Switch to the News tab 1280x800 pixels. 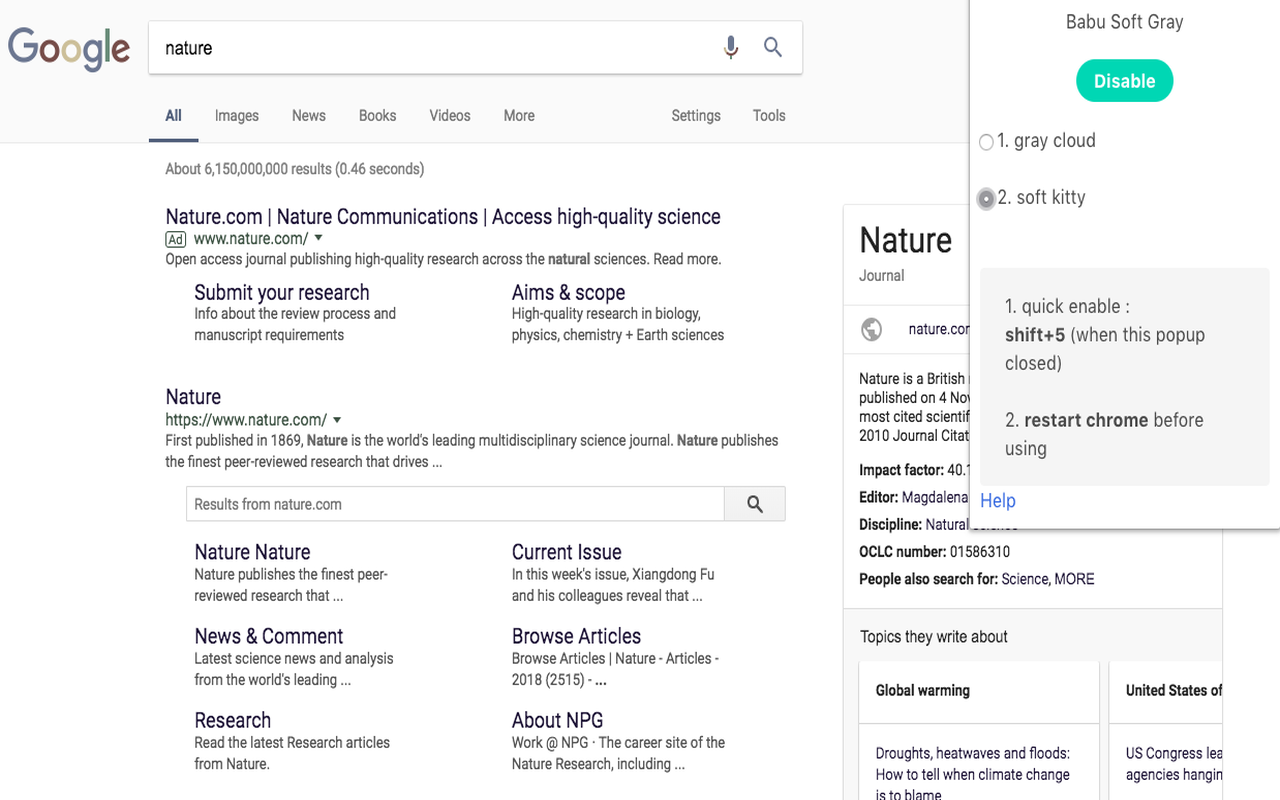pos(308,116)
